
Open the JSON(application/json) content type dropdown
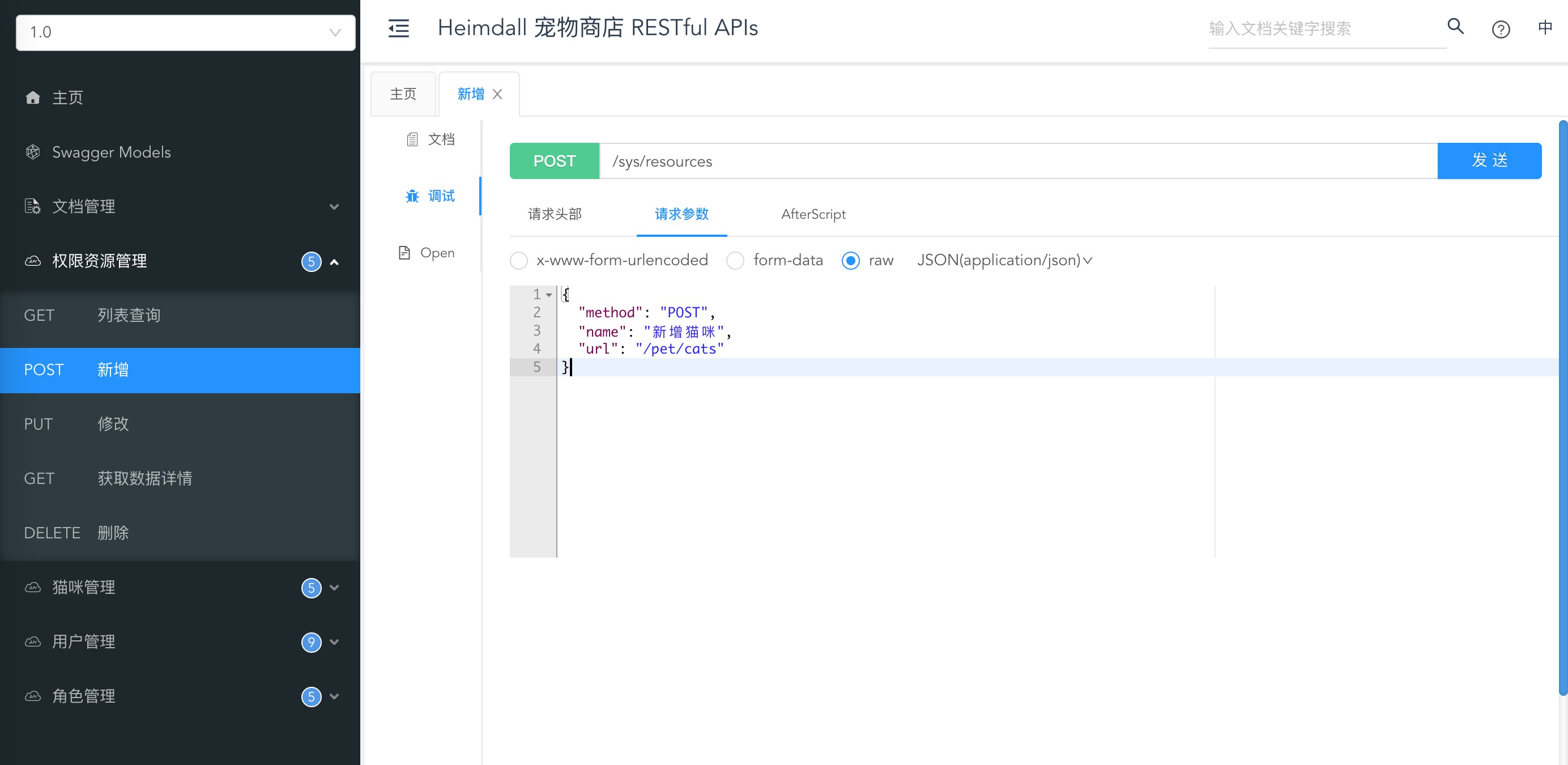[x=1004, y=261]
